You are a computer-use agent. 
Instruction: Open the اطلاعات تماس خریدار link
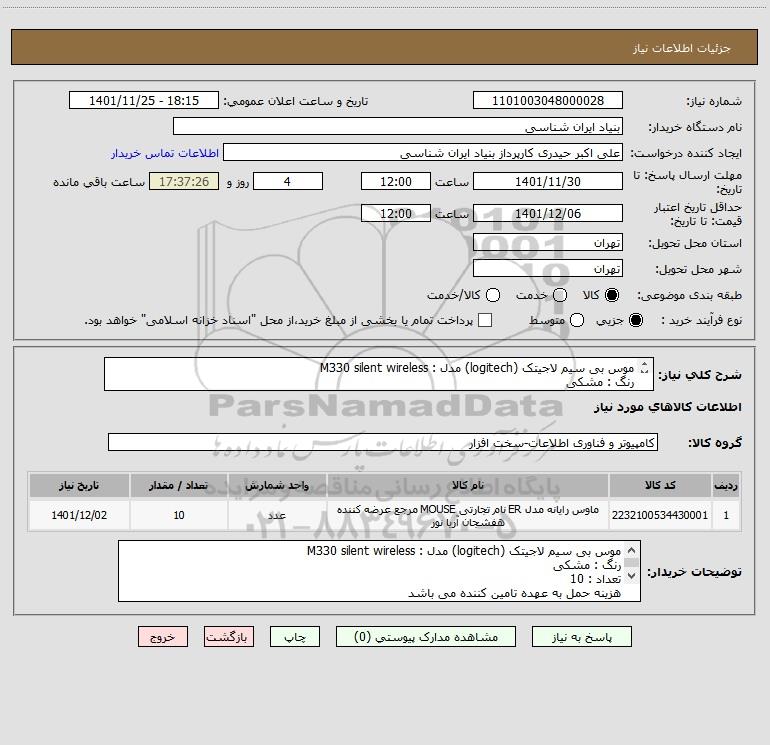pos(165,153)
